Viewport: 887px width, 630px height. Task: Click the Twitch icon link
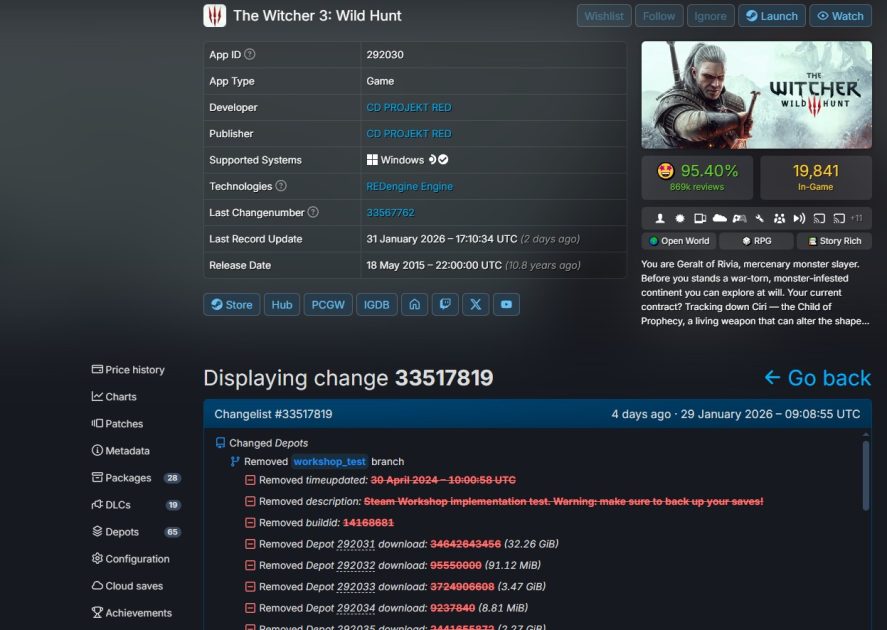(x=444, y=304)
